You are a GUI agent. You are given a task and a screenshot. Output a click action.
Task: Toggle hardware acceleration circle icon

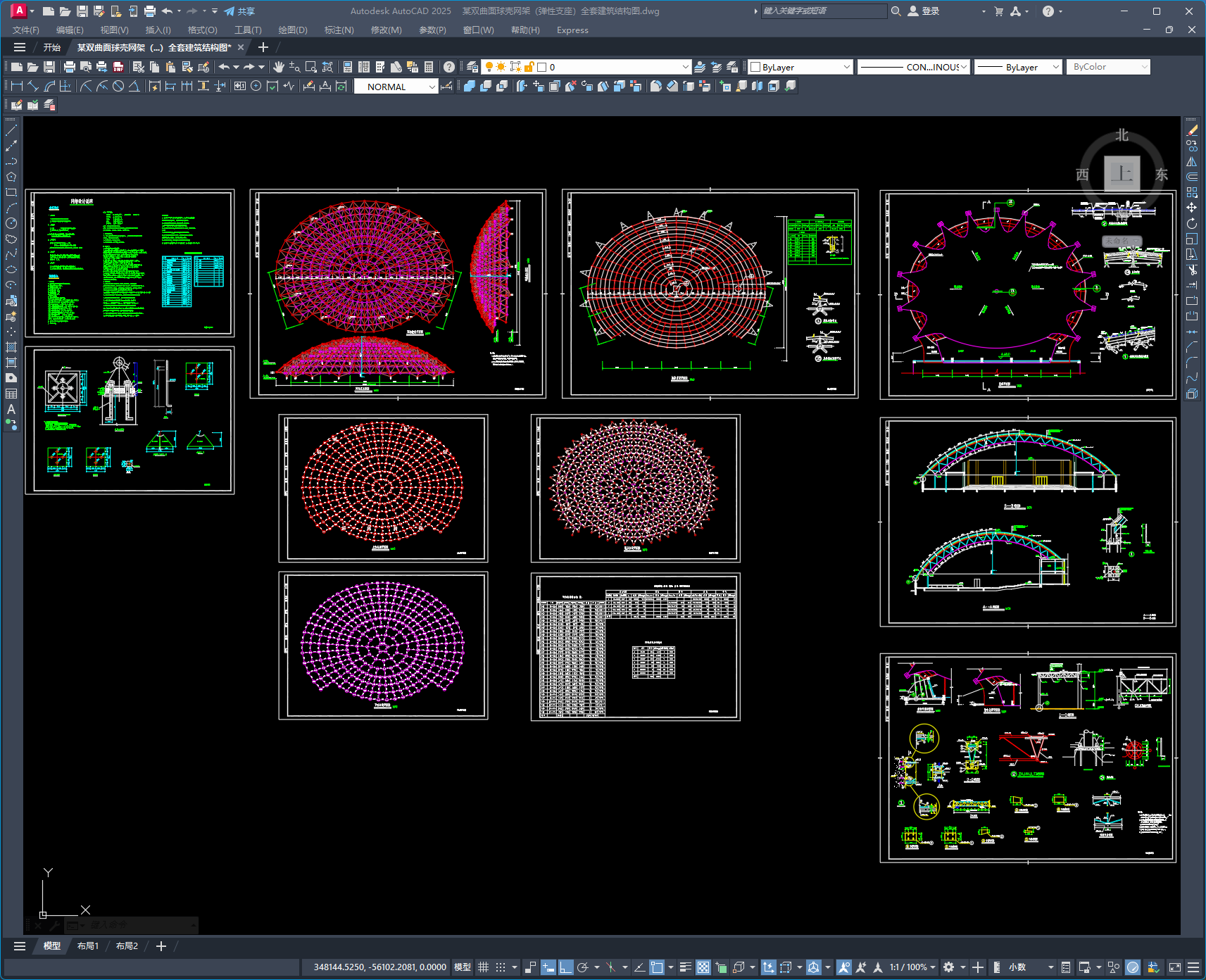[1133, 967]
